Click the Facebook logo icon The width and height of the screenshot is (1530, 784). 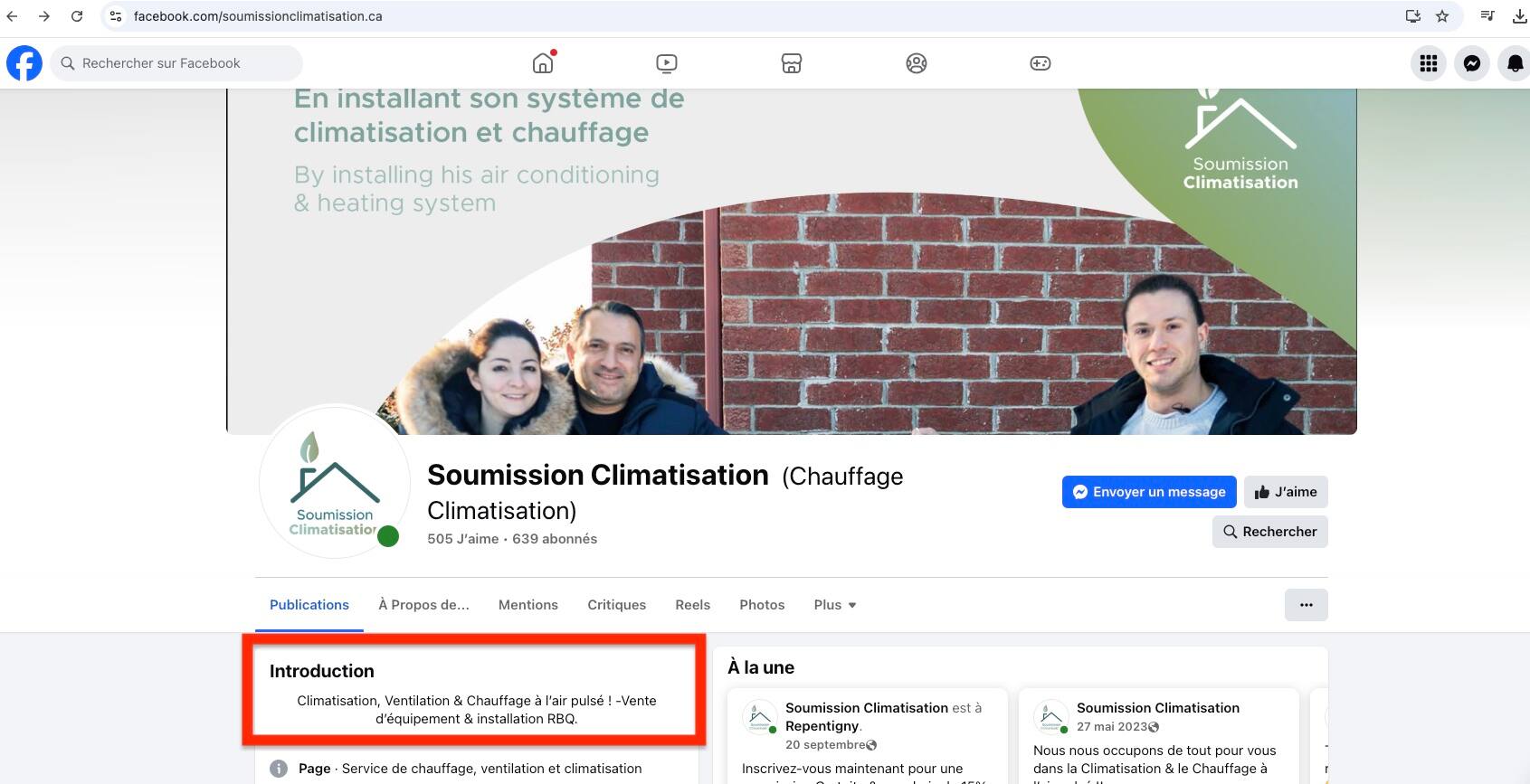[x=24, y=63]
